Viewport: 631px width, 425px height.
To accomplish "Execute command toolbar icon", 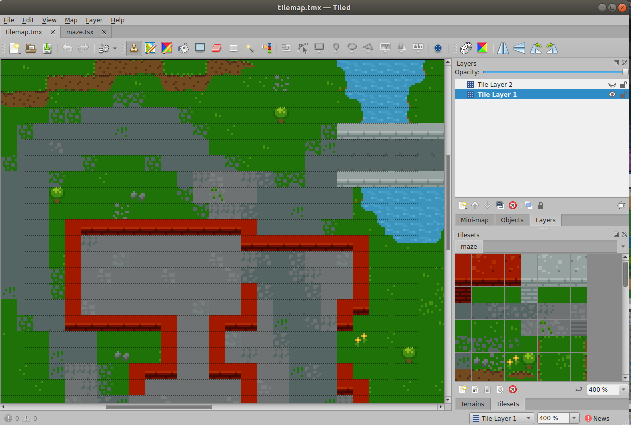I will [x=104, y=48].
